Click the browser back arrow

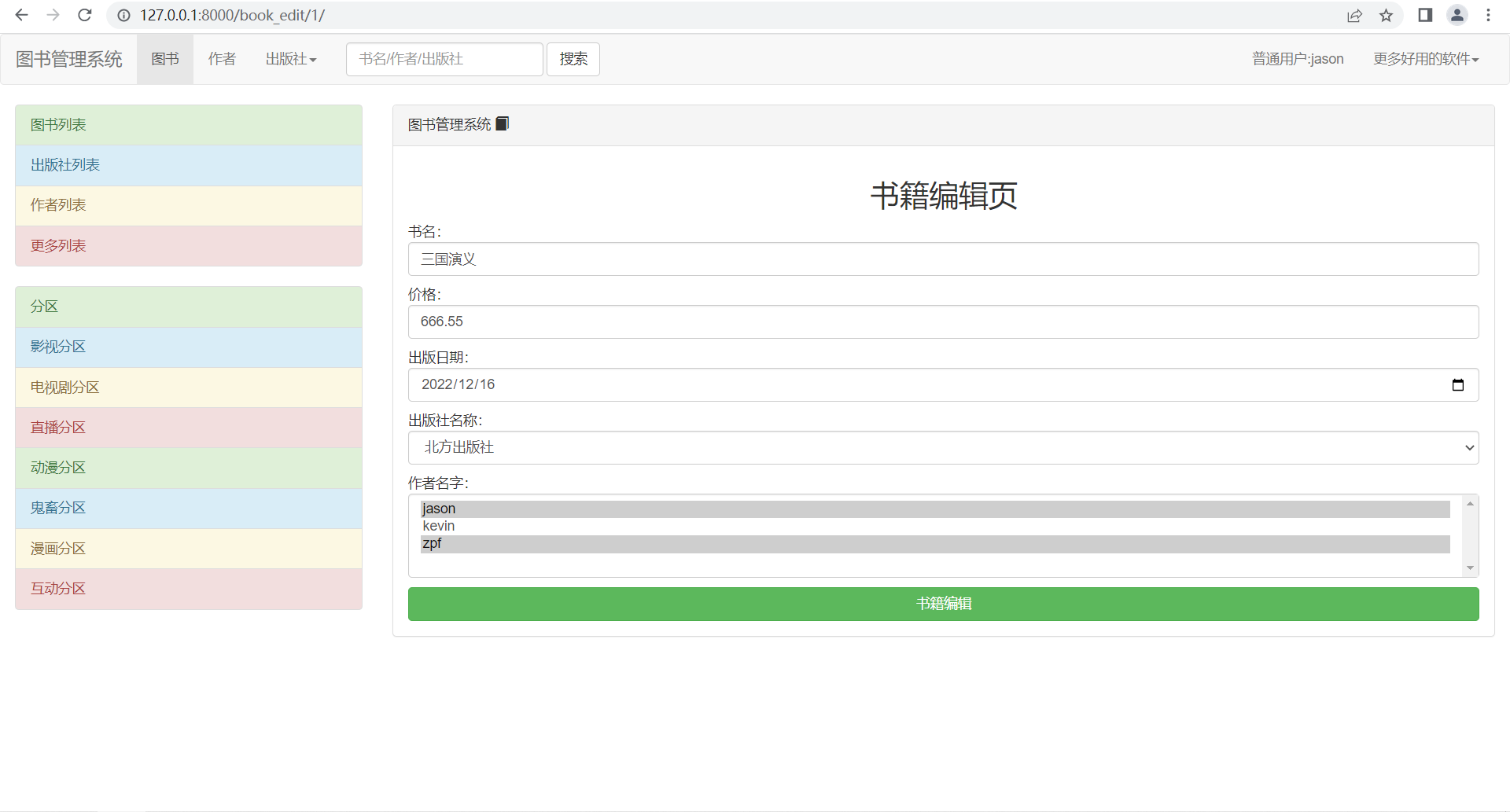pyautogui.click(x=21, y=15)
